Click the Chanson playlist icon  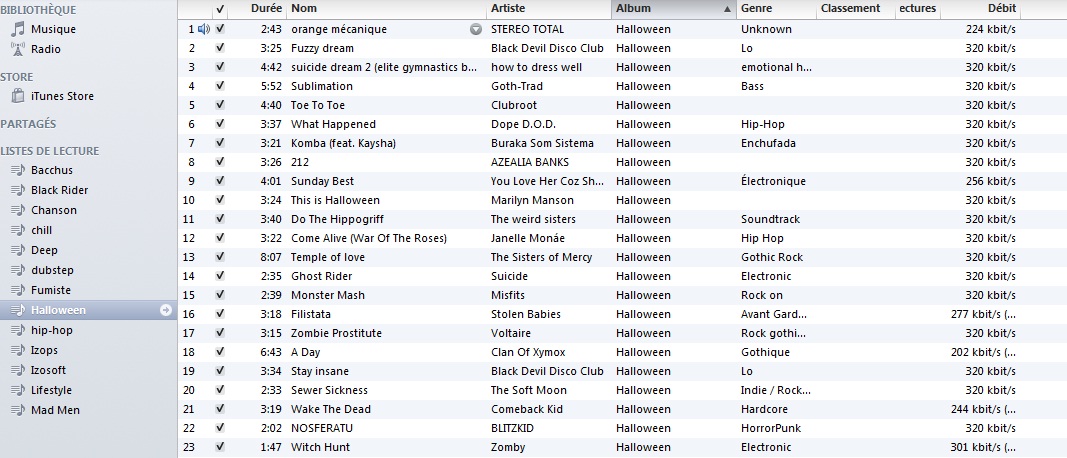click(18, 210)
